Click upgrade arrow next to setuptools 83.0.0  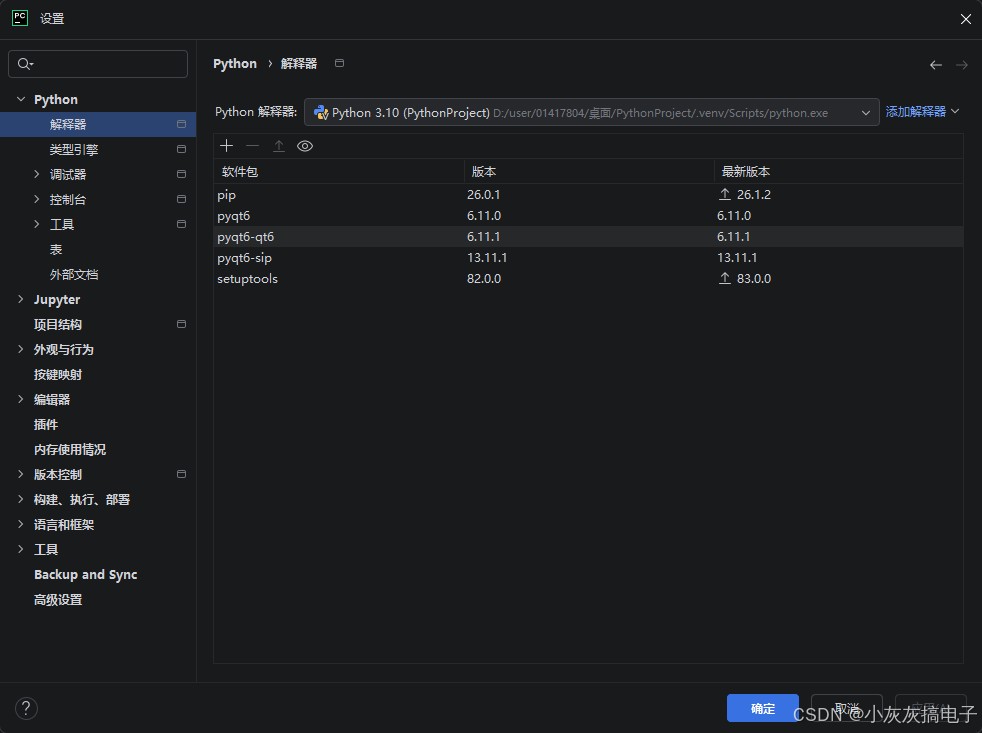[725, 278]
